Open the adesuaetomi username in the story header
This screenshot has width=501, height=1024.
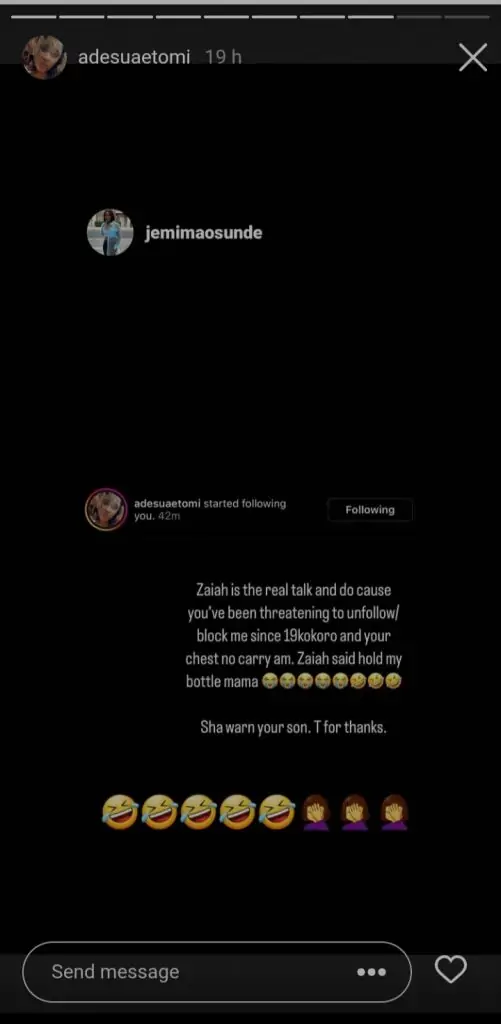coord(134,57)
